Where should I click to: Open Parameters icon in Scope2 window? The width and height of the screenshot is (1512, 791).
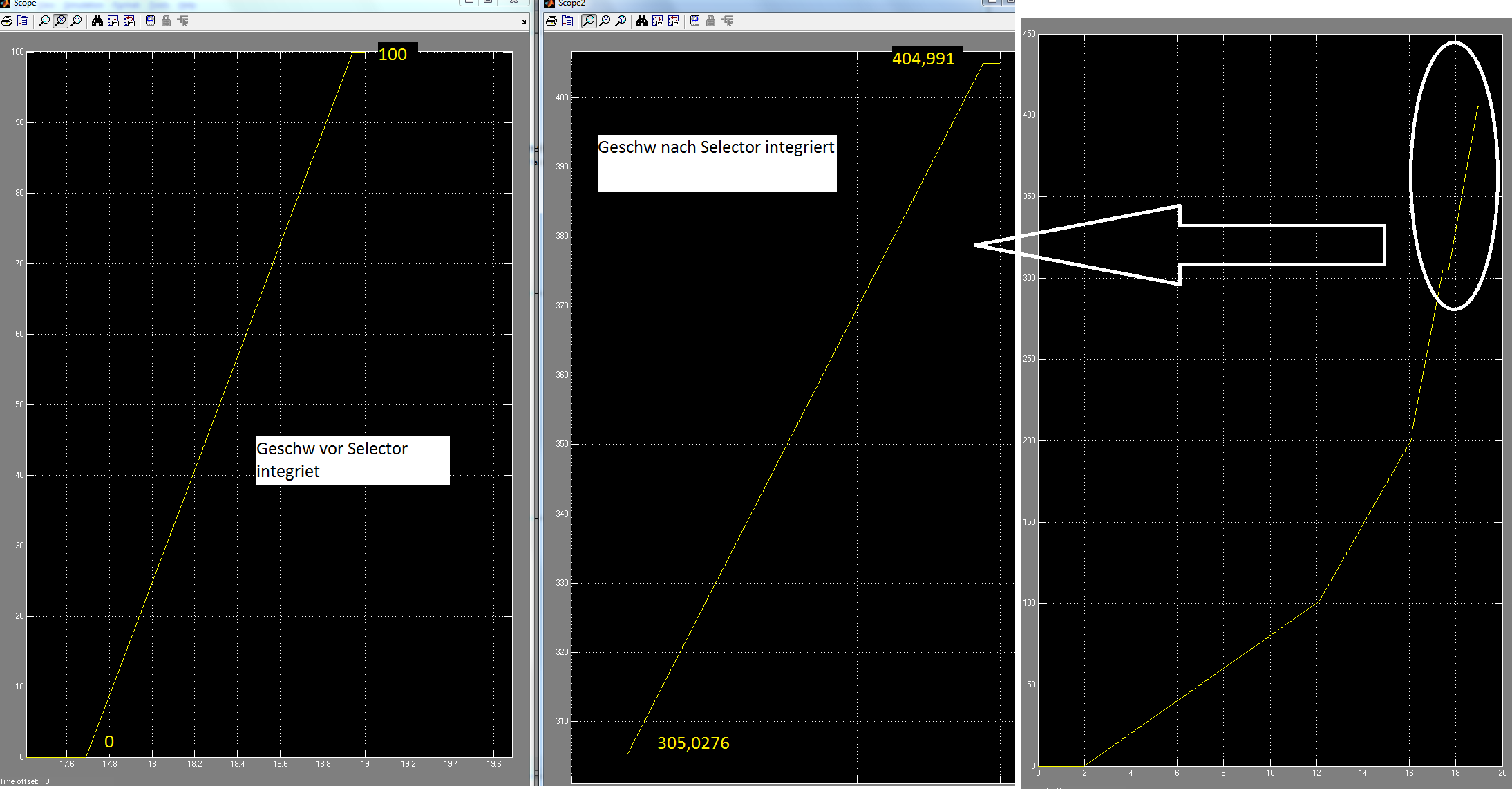click(x=567, y=21)
